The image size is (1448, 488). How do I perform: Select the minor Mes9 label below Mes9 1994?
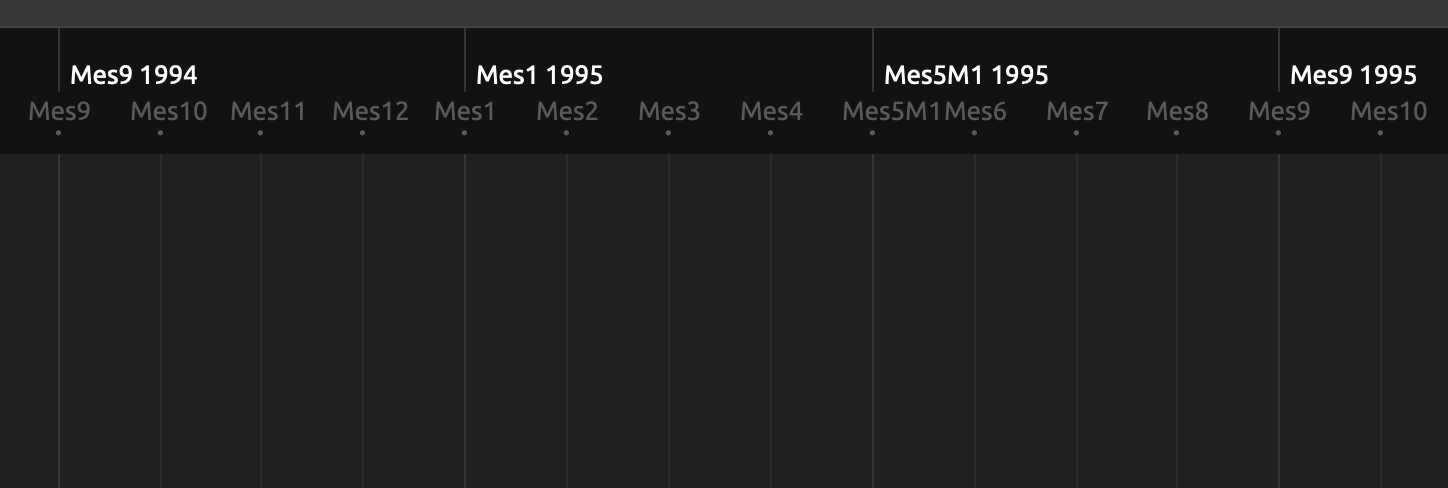tap(59, 111)
